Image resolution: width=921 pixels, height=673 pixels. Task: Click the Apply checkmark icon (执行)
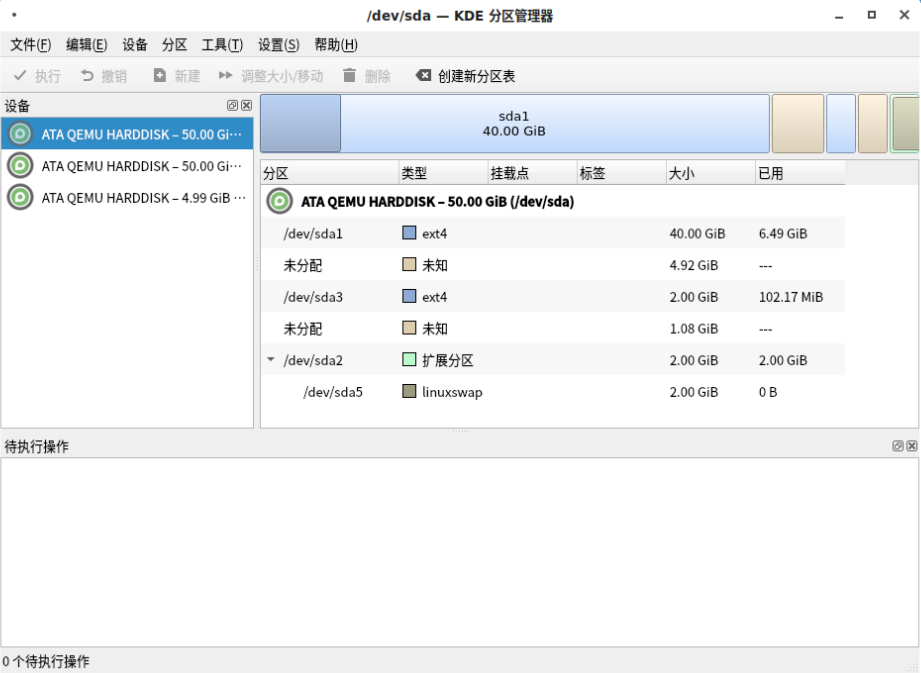click(x=20, y=76)
